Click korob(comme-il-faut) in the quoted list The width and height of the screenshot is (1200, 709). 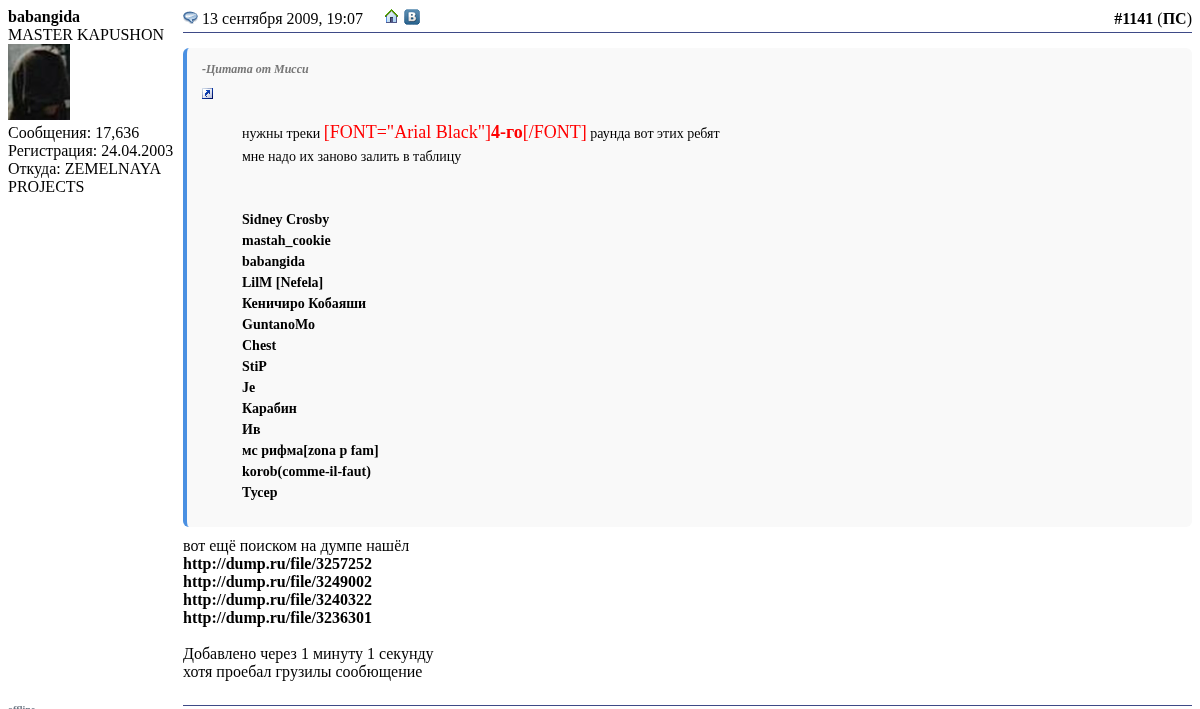click(306, 472)
